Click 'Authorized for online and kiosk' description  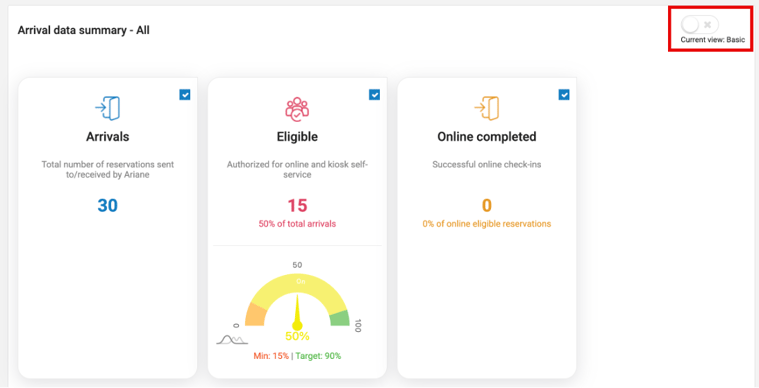[297, 169]
